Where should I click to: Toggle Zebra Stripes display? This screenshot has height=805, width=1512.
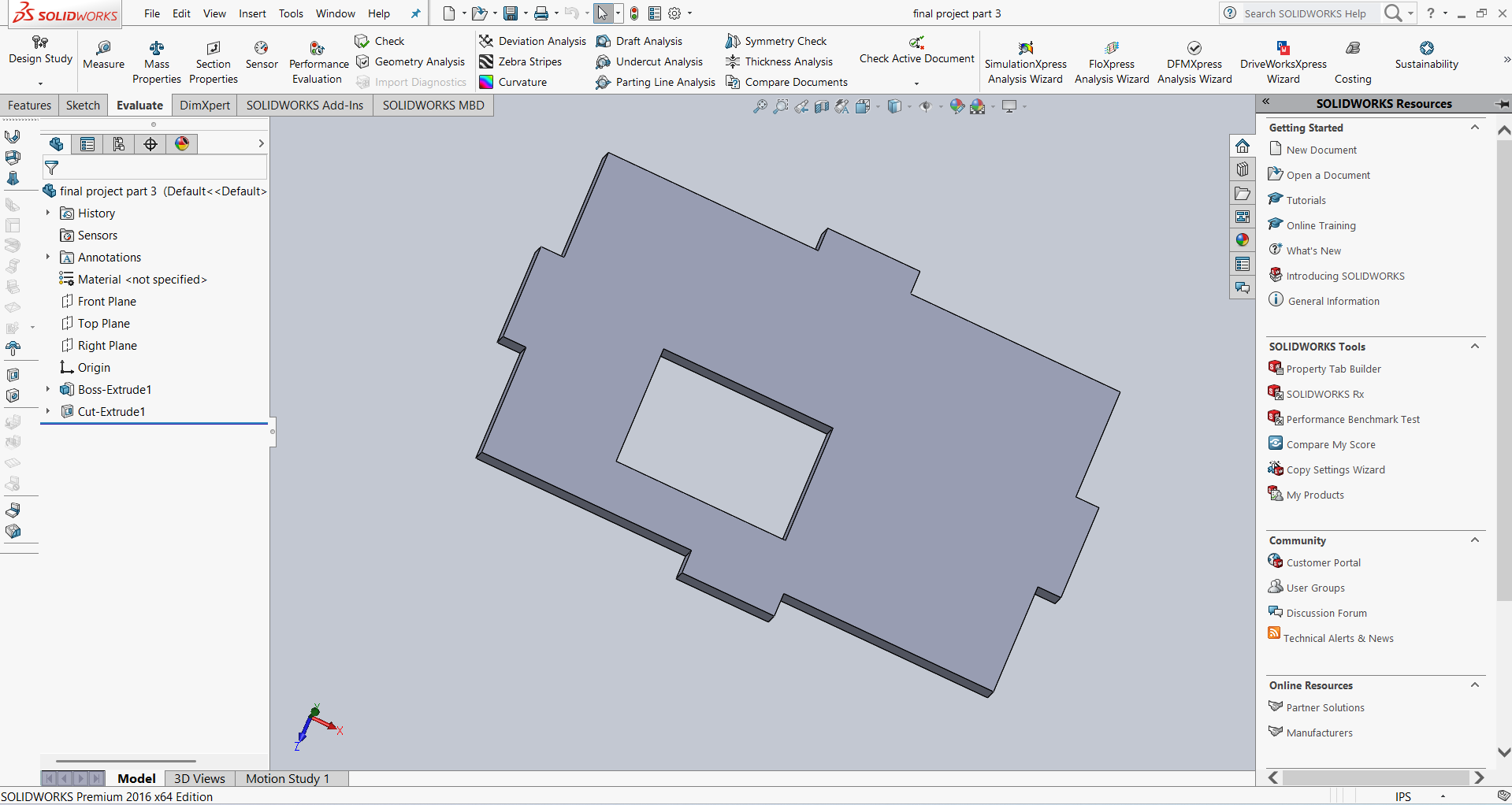click(520, 61)
